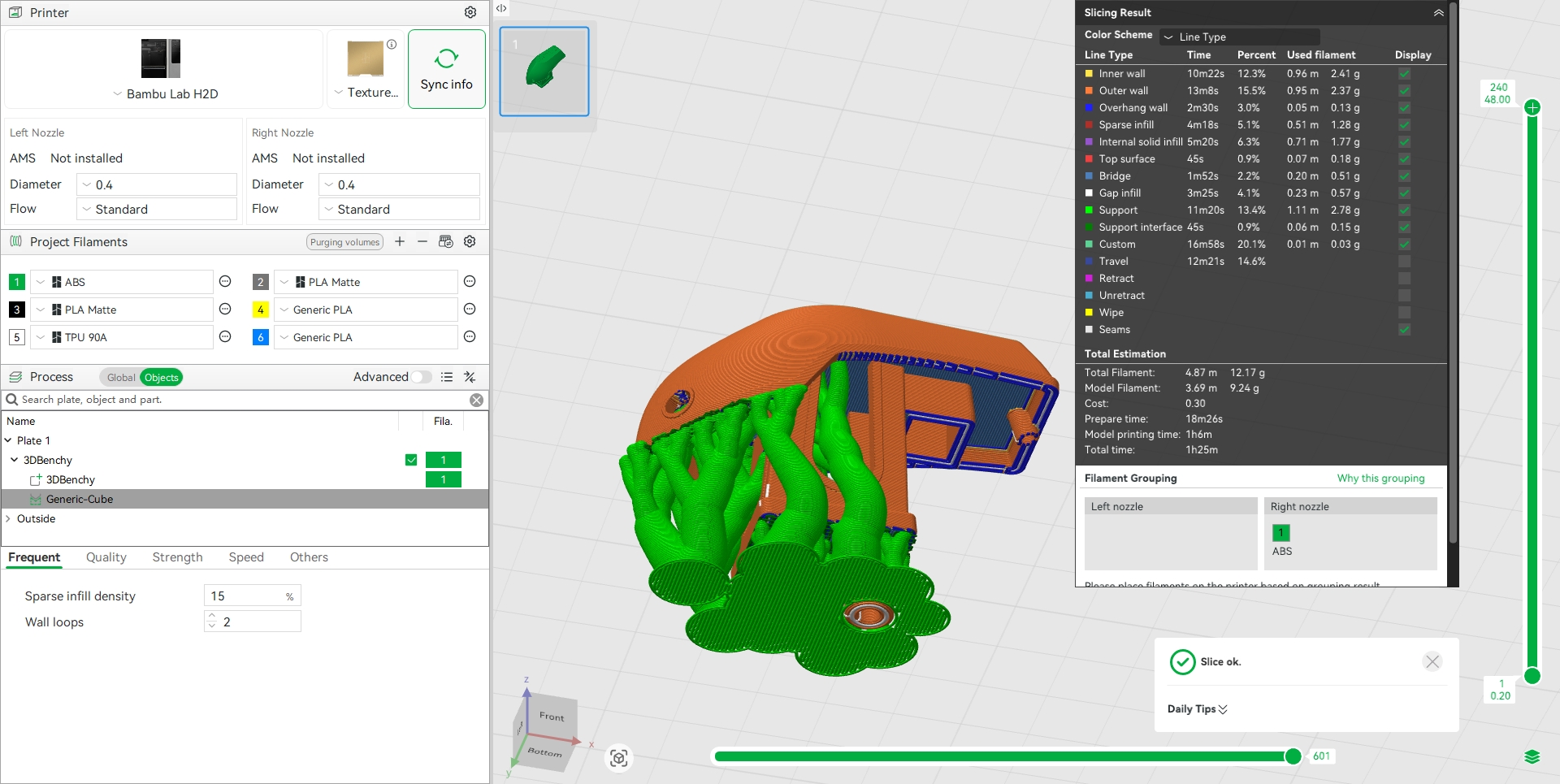1560x784 pixels.
Task: Switch to the Others tab
Action: [309, 557]
